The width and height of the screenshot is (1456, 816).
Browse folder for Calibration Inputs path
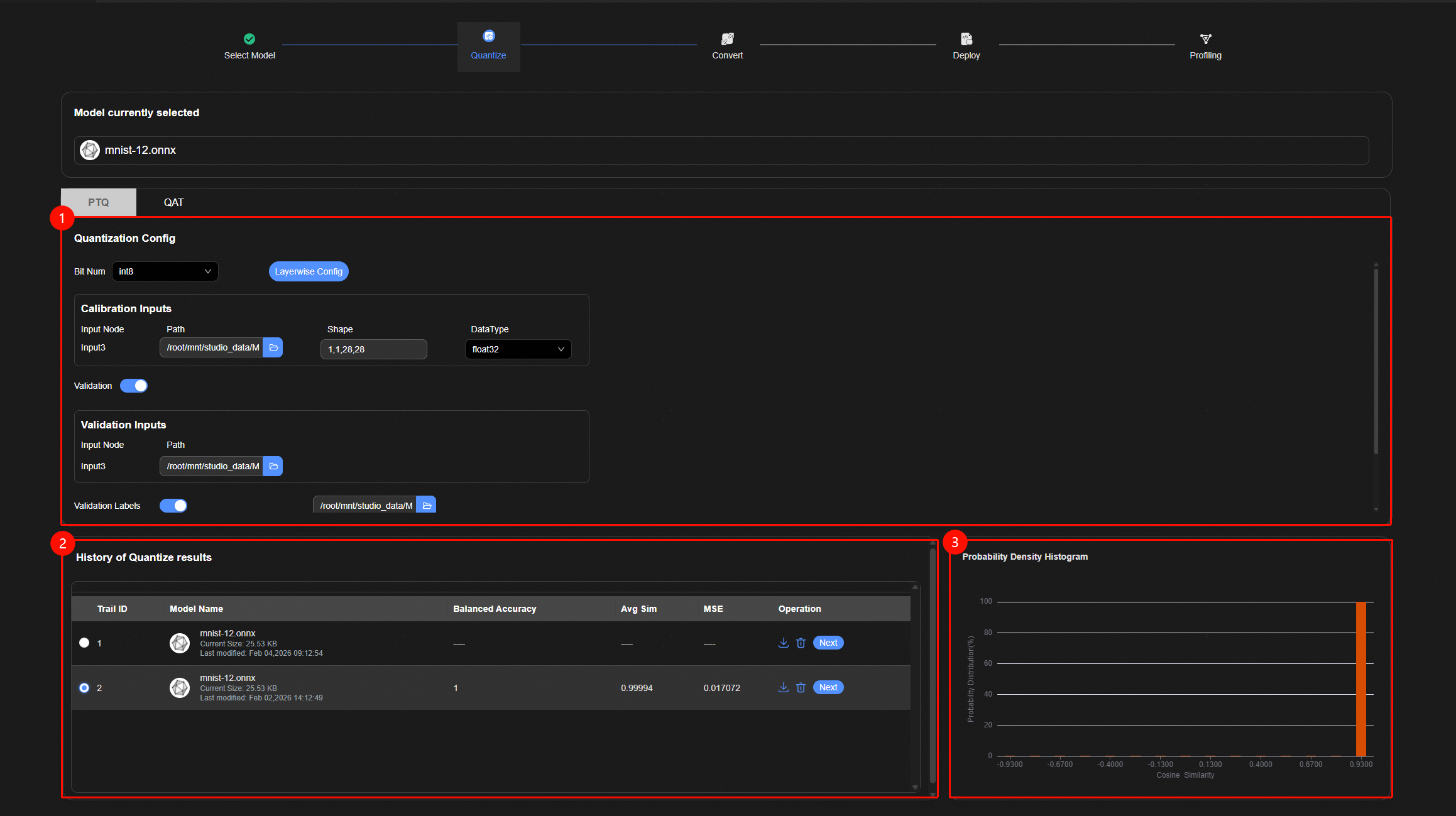click(x=273, y=347)
